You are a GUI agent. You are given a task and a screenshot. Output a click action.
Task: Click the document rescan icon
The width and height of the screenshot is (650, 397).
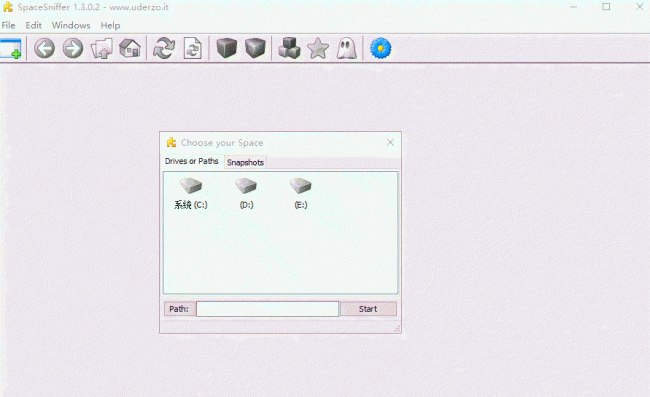pos(193,48)
